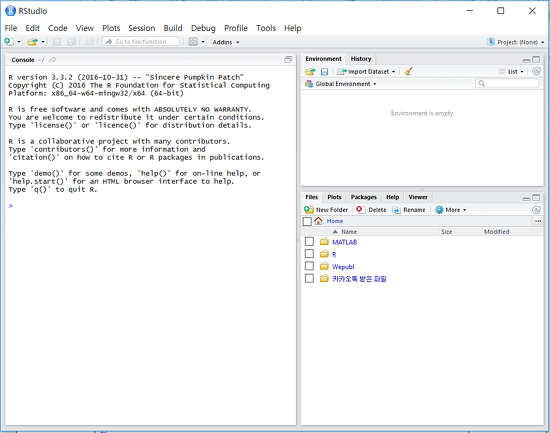Viewport: 550px width, 433px height.
Task: Maximize the Files pane
Action: [536, 198]
